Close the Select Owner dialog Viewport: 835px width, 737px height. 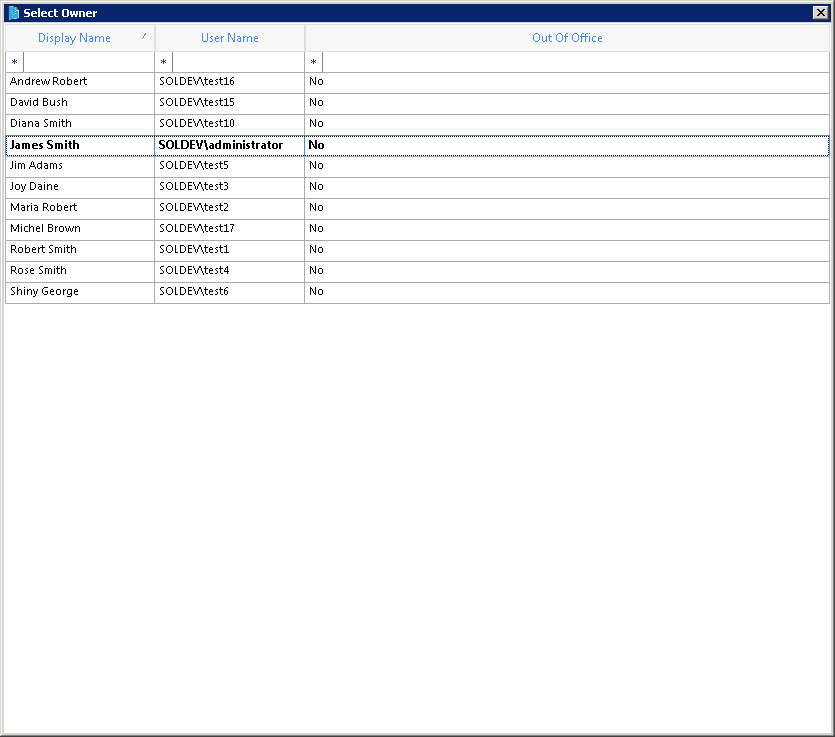(821, 13)
